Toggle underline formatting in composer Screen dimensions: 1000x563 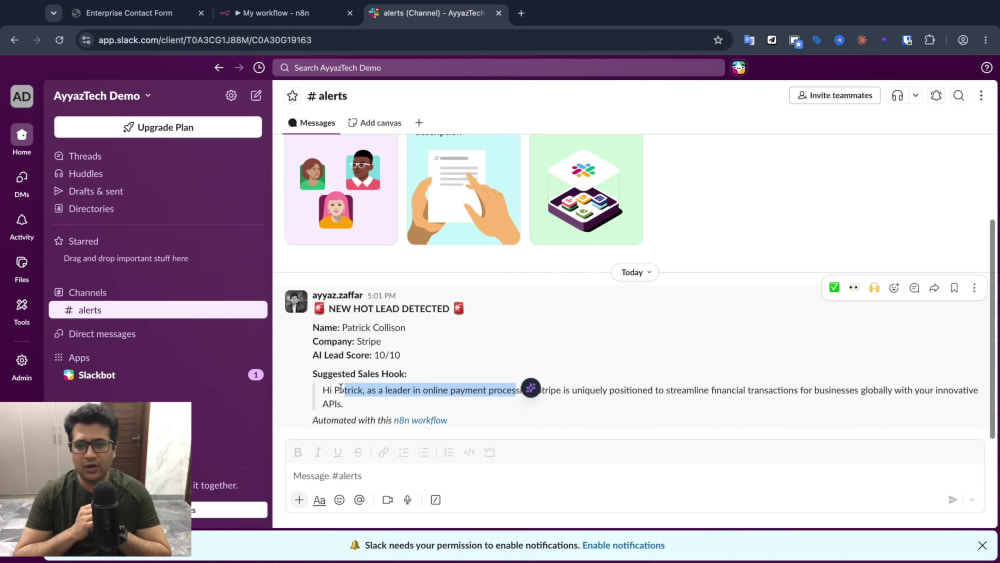click(338, 453)
